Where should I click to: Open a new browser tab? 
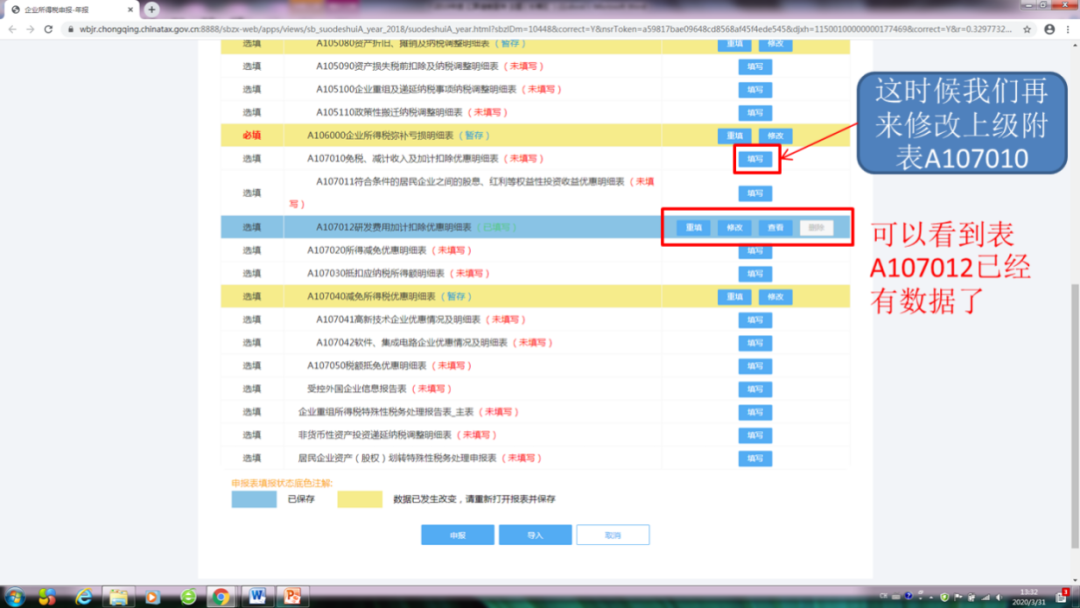point(152,9)
